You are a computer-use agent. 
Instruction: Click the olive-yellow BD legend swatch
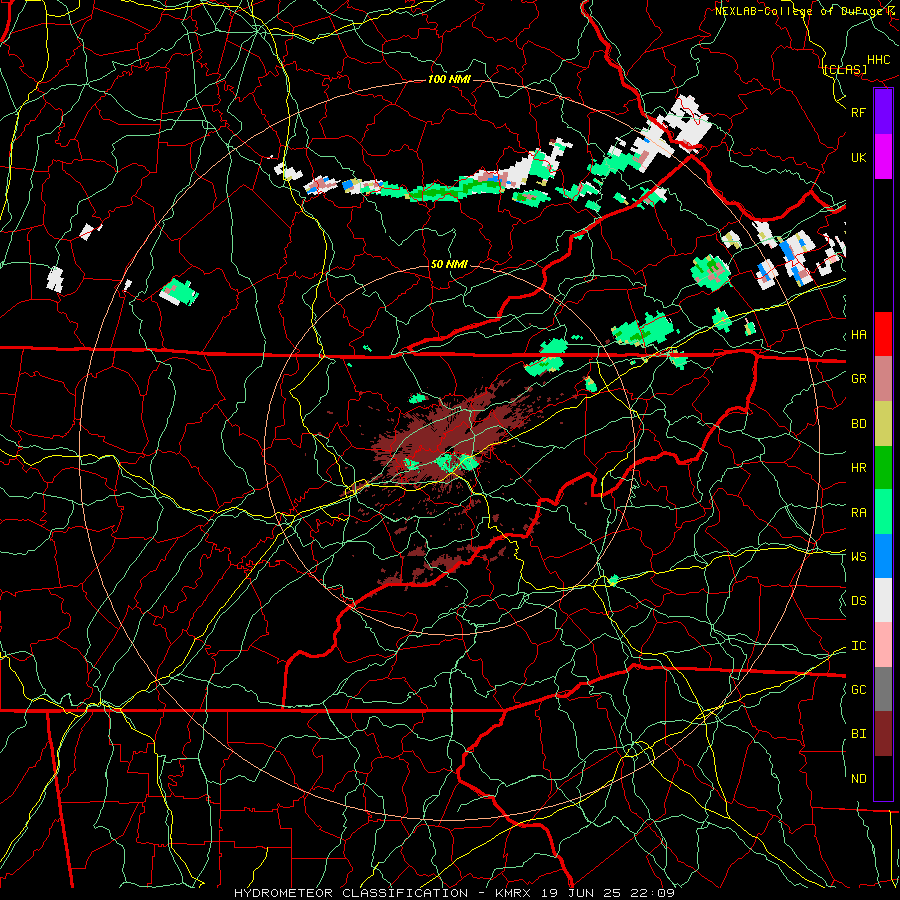click(883, 424)
